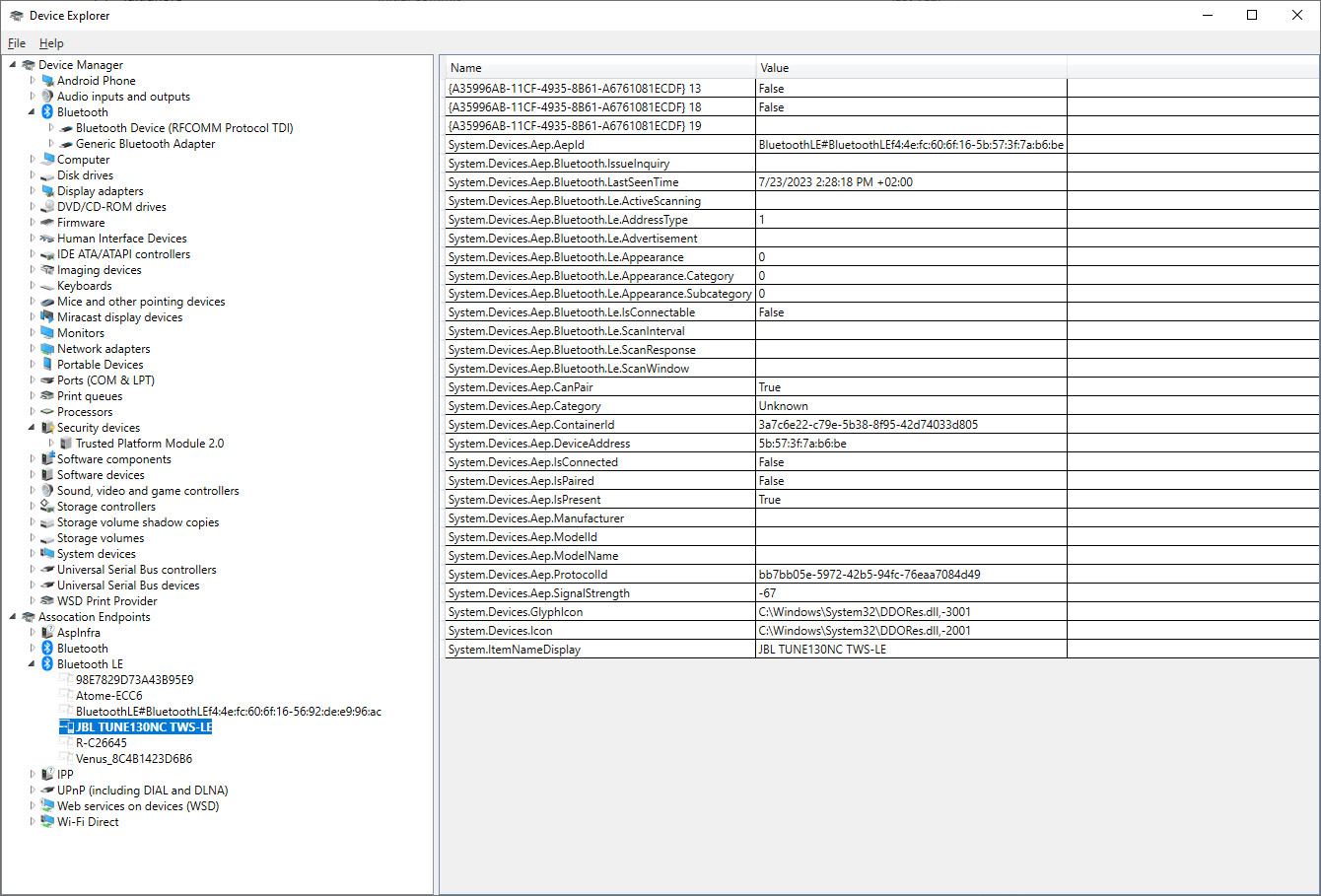Select the R-C26645 endpoint
The height and width of the screenshot is (896, 1321).
tap(101, 743)
